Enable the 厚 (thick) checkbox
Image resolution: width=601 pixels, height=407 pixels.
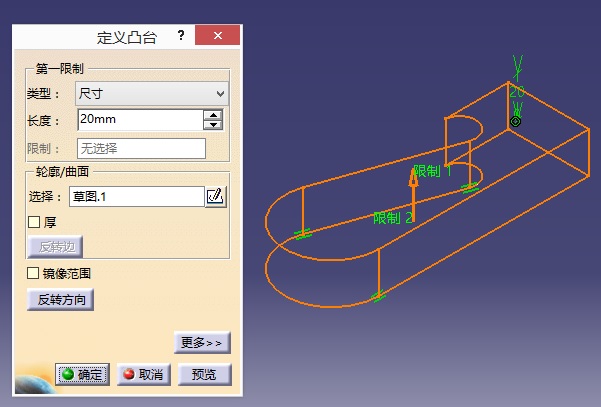click(34, 222)
